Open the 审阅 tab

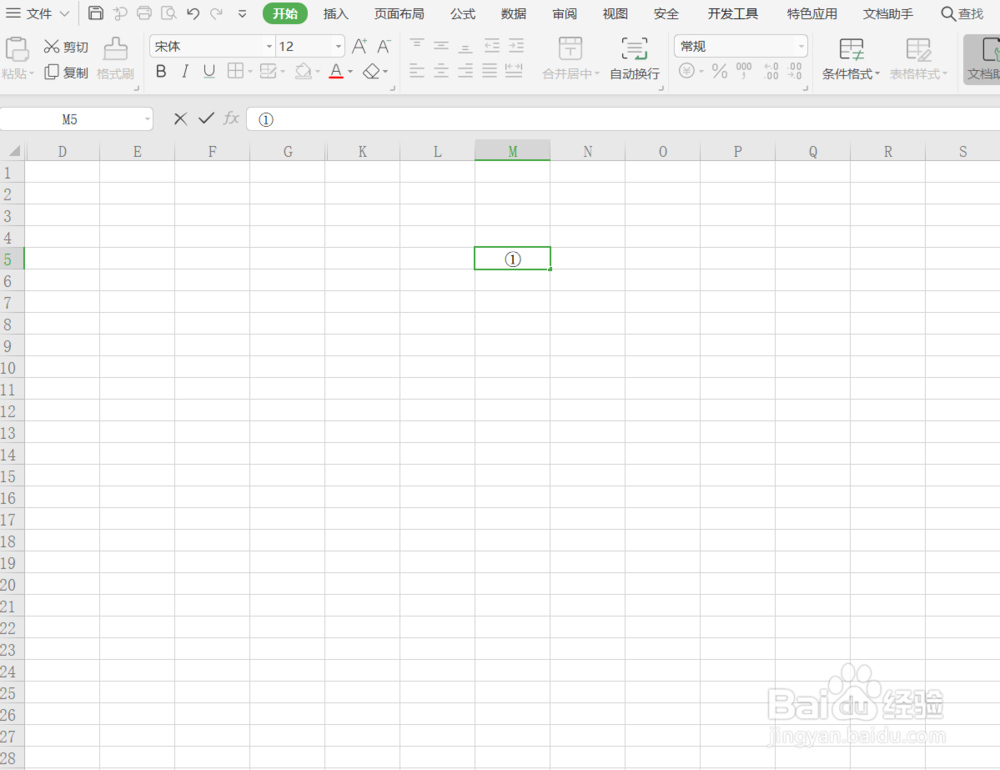[564, 13]
